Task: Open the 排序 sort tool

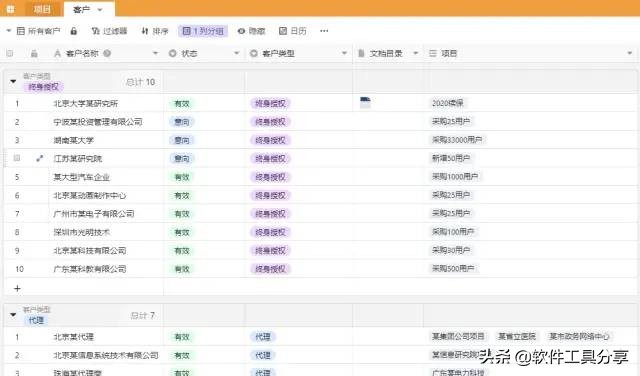Action: (x=155, y=31)
